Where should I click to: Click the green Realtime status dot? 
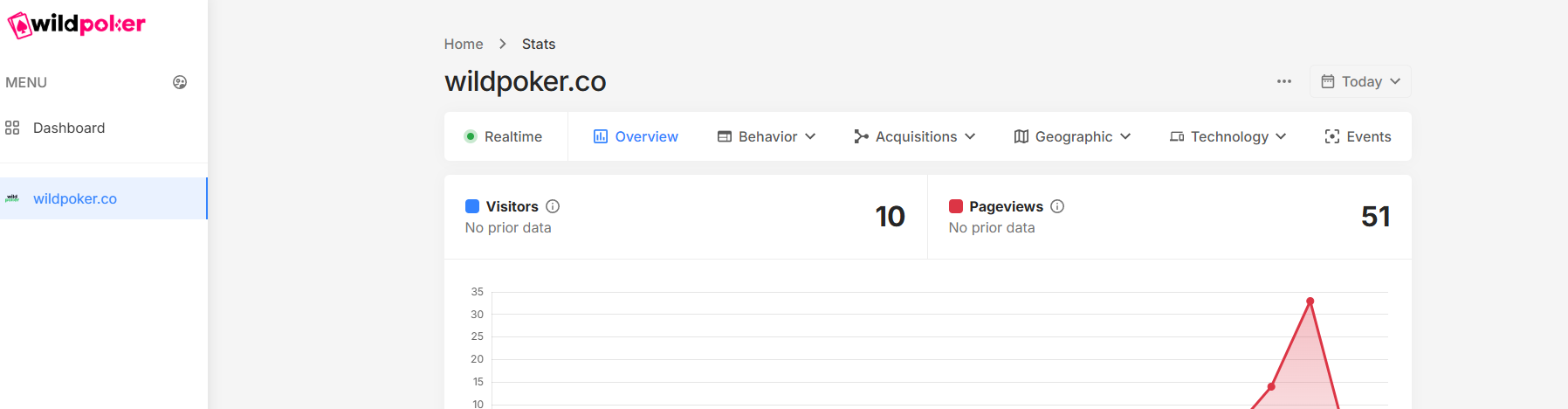click(x=471, y=136)
